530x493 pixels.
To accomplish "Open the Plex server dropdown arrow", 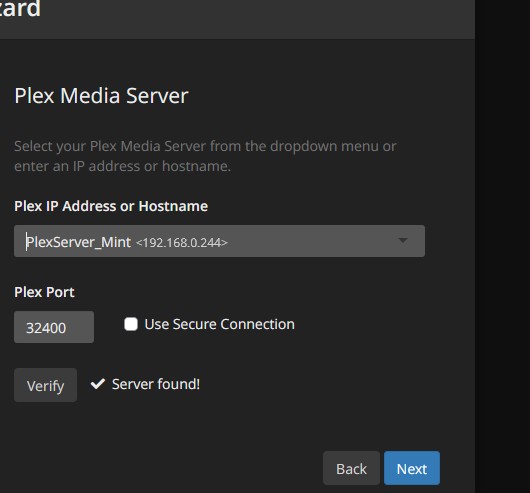I will (x=403, y=241).
